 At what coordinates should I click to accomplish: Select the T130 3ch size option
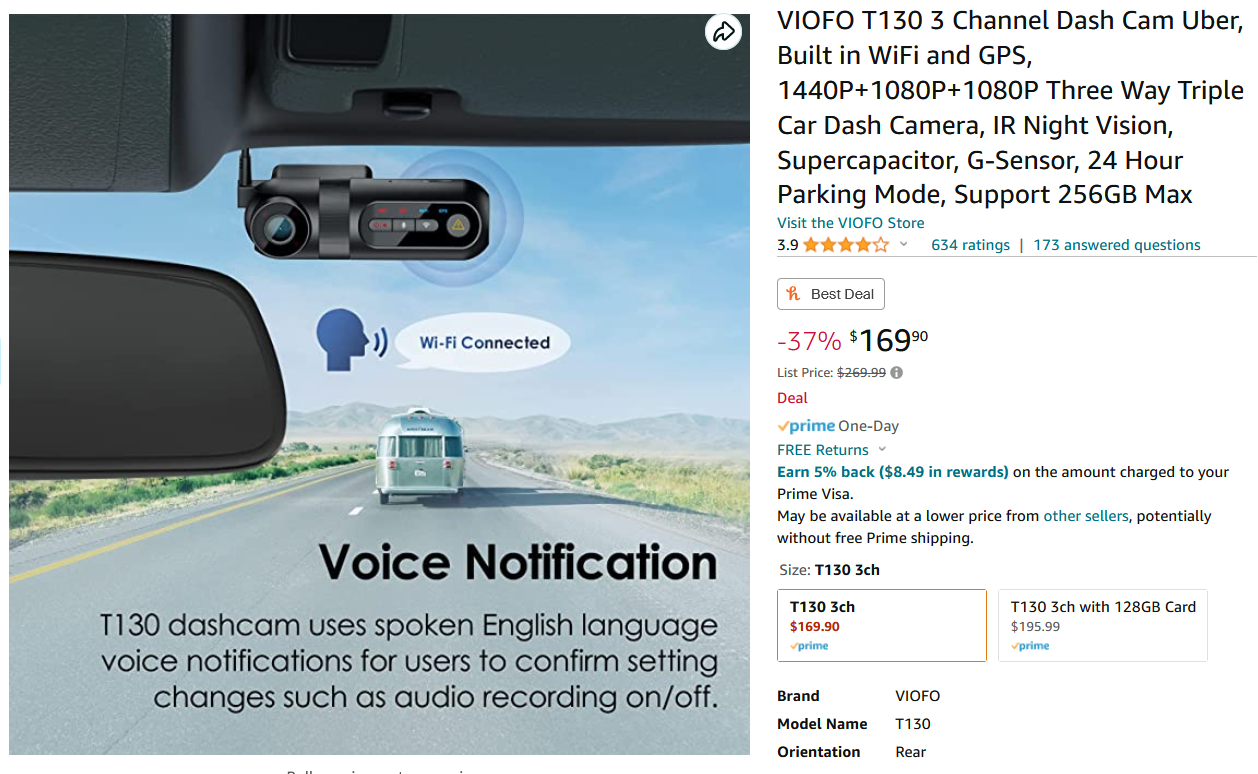[882, 625]
